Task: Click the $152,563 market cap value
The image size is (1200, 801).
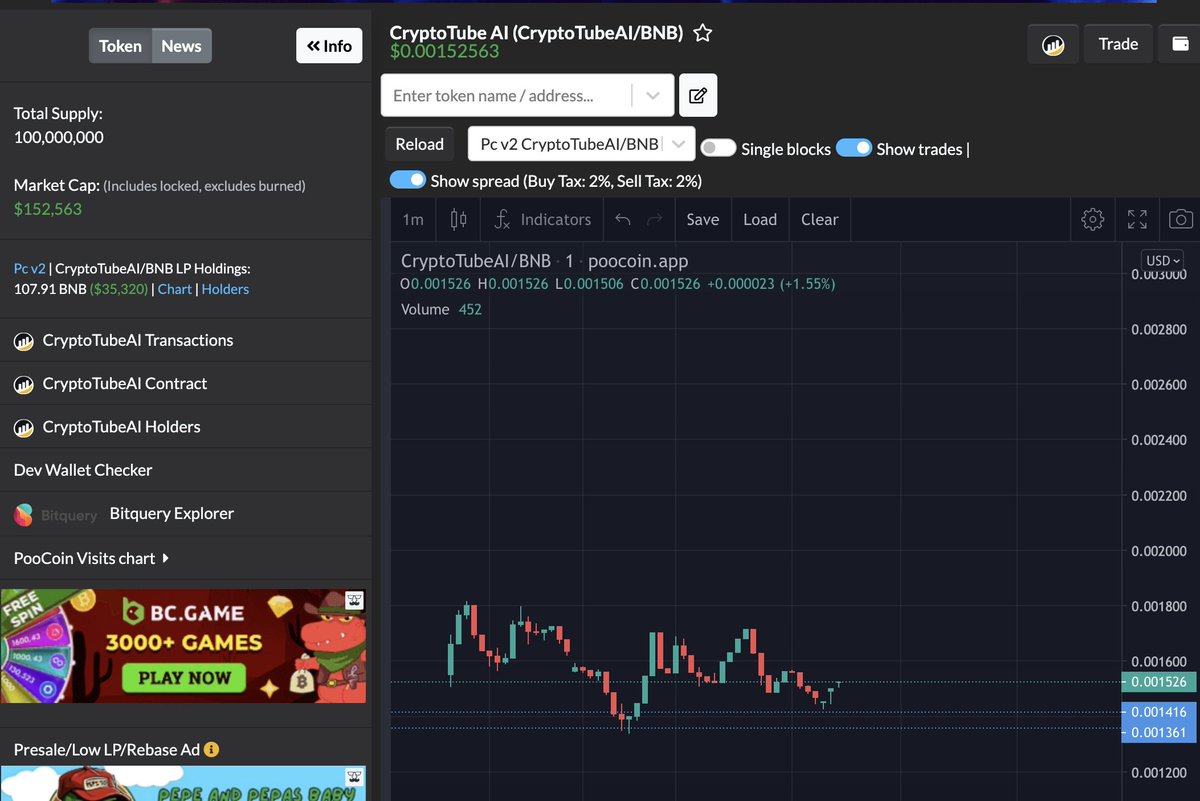Action: click(x=48, y=209)
